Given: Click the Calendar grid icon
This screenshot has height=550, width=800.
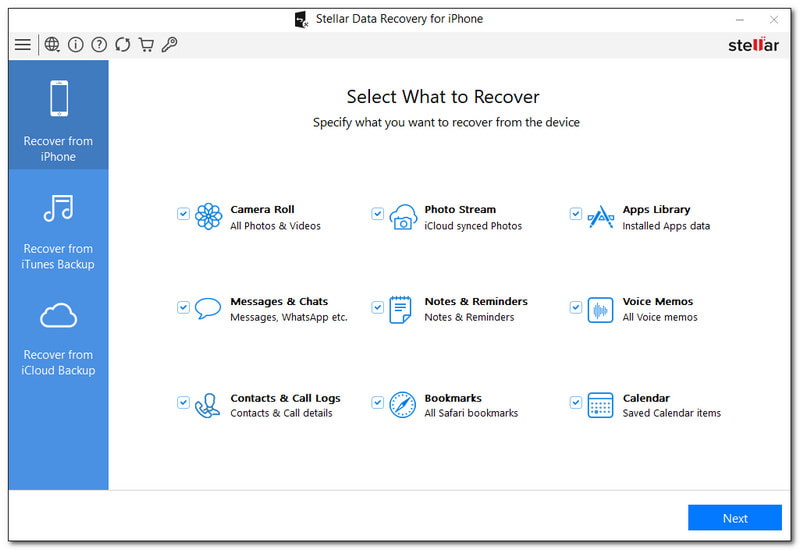Looking at the screenshot, I should click(x=601, y=405).
